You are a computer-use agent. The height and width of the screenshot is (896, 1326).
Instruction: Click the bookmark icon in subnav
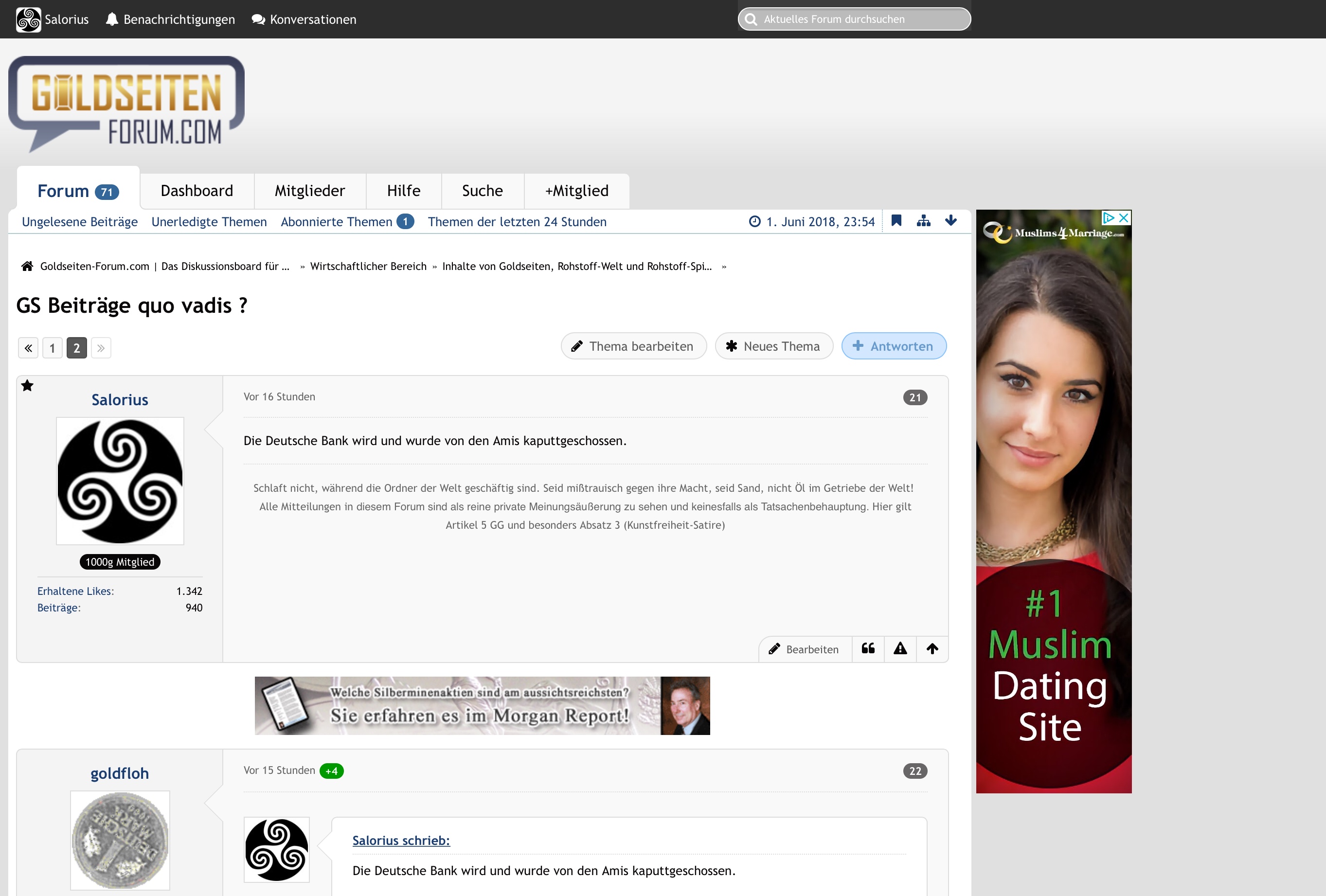(896, 221)
